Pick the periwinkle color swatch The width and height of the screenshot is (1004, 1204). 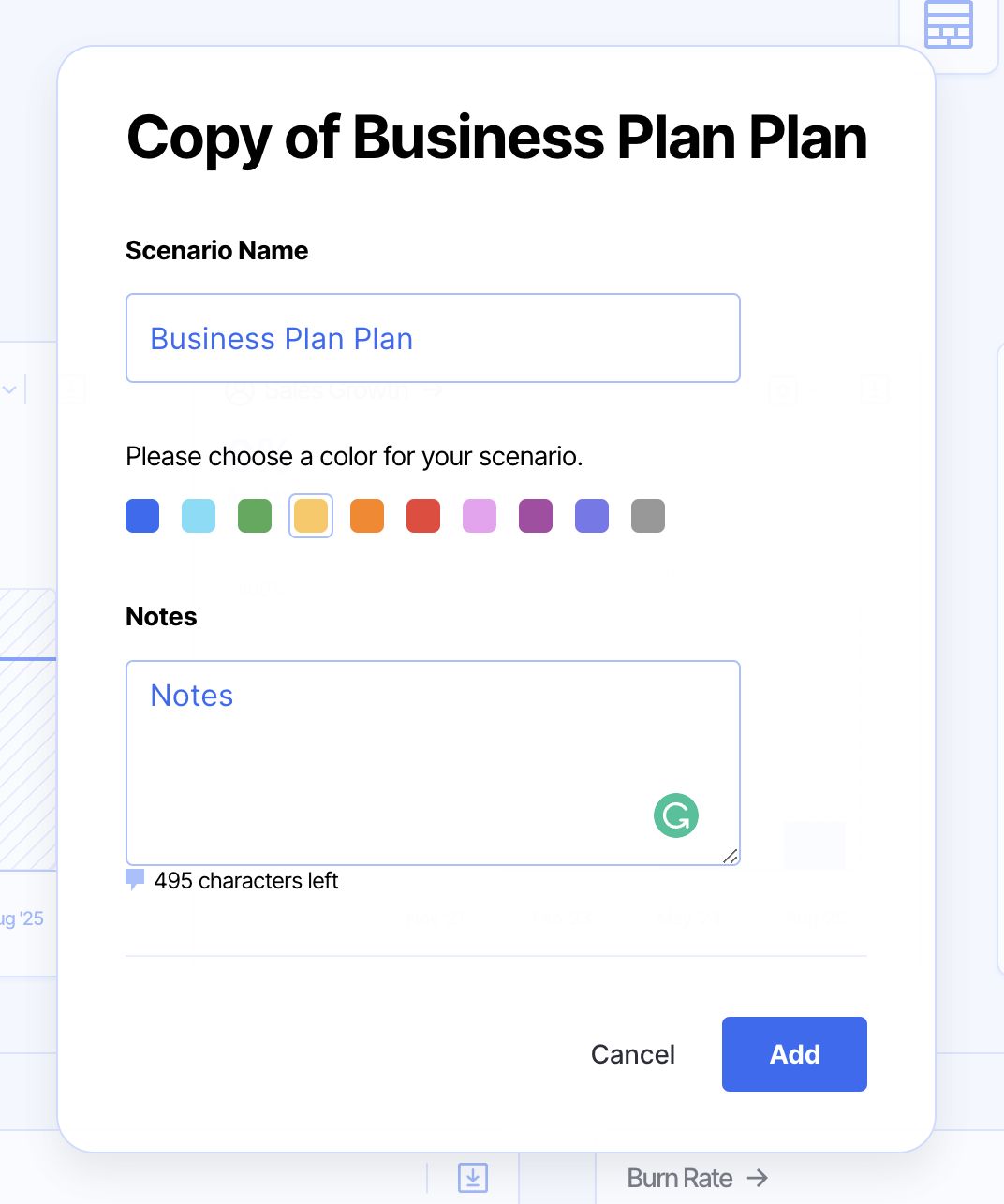point(592,516)
